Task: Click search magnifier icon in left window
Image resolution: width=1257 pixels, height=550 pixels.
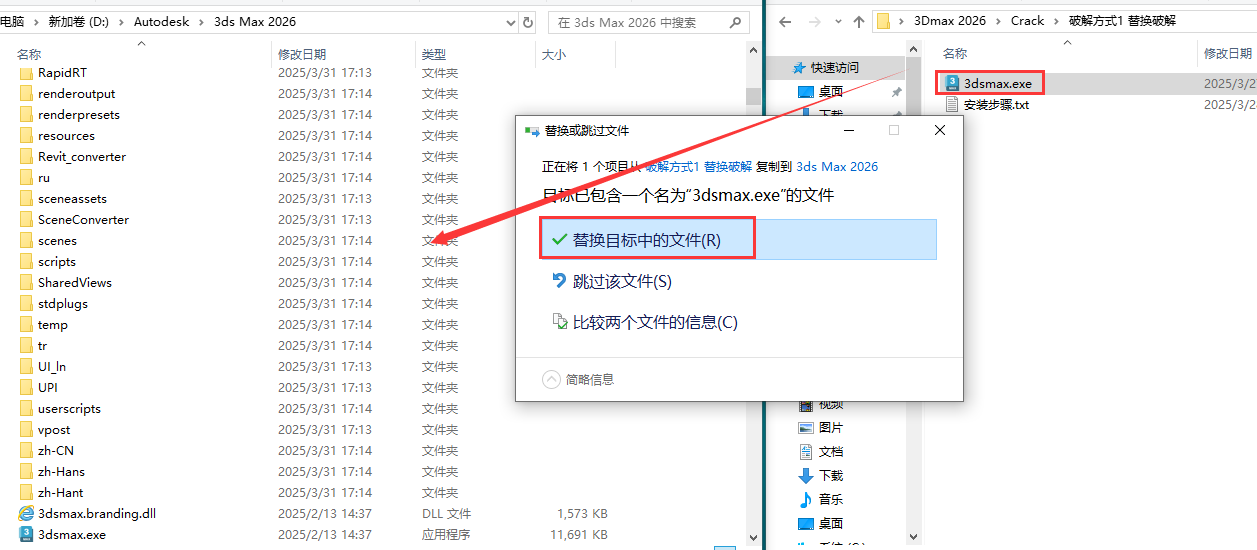Action: point(737,22)
